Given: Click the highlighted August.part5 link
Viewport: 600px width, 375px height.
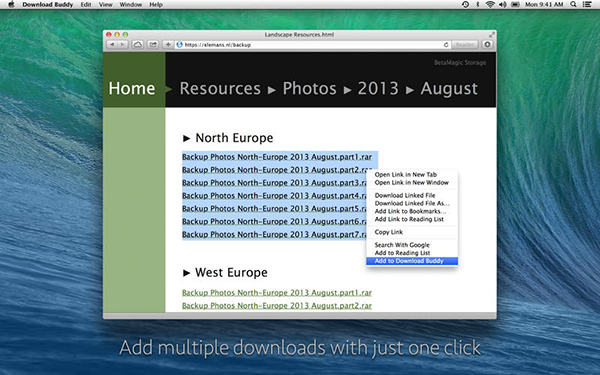Looking at the screenshot, I should coord(274,209).
